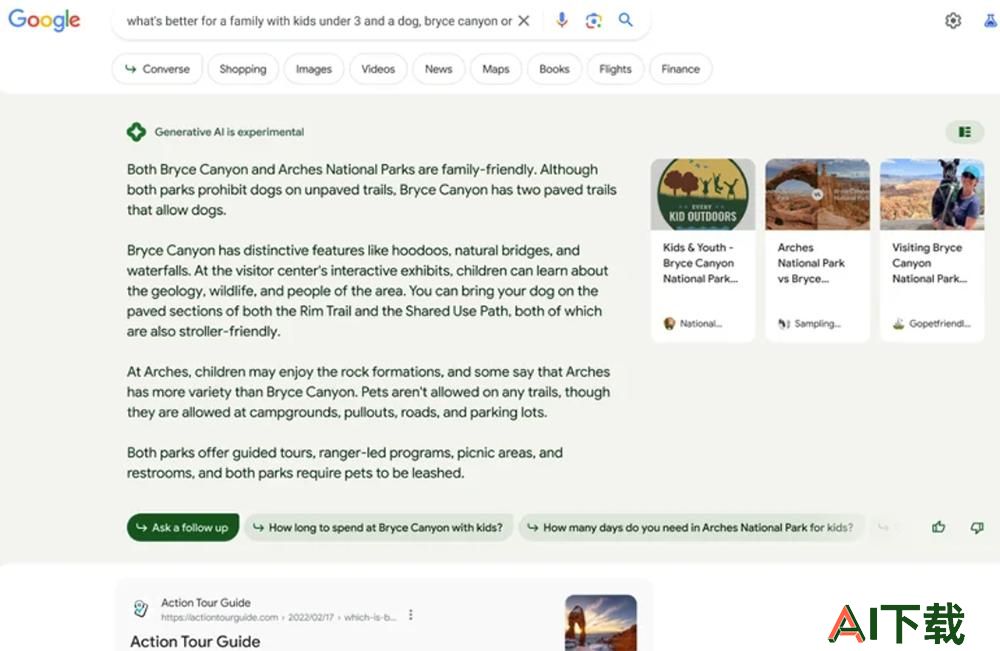Ask how many days needed in Arches
Screen dimensions: 1000x651
click(x=691, y=527)
